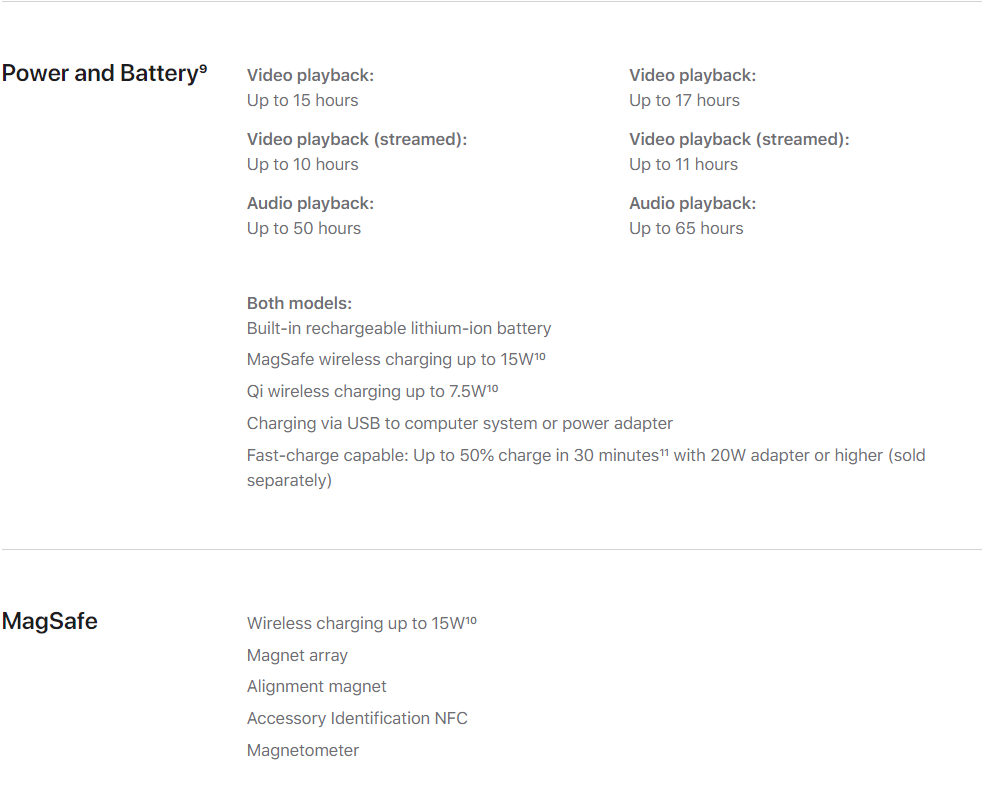This screenshot has width=984, height=787.
Task: Click 'Charging via USB to computer system' line
Action: click(x=459, y=424)
